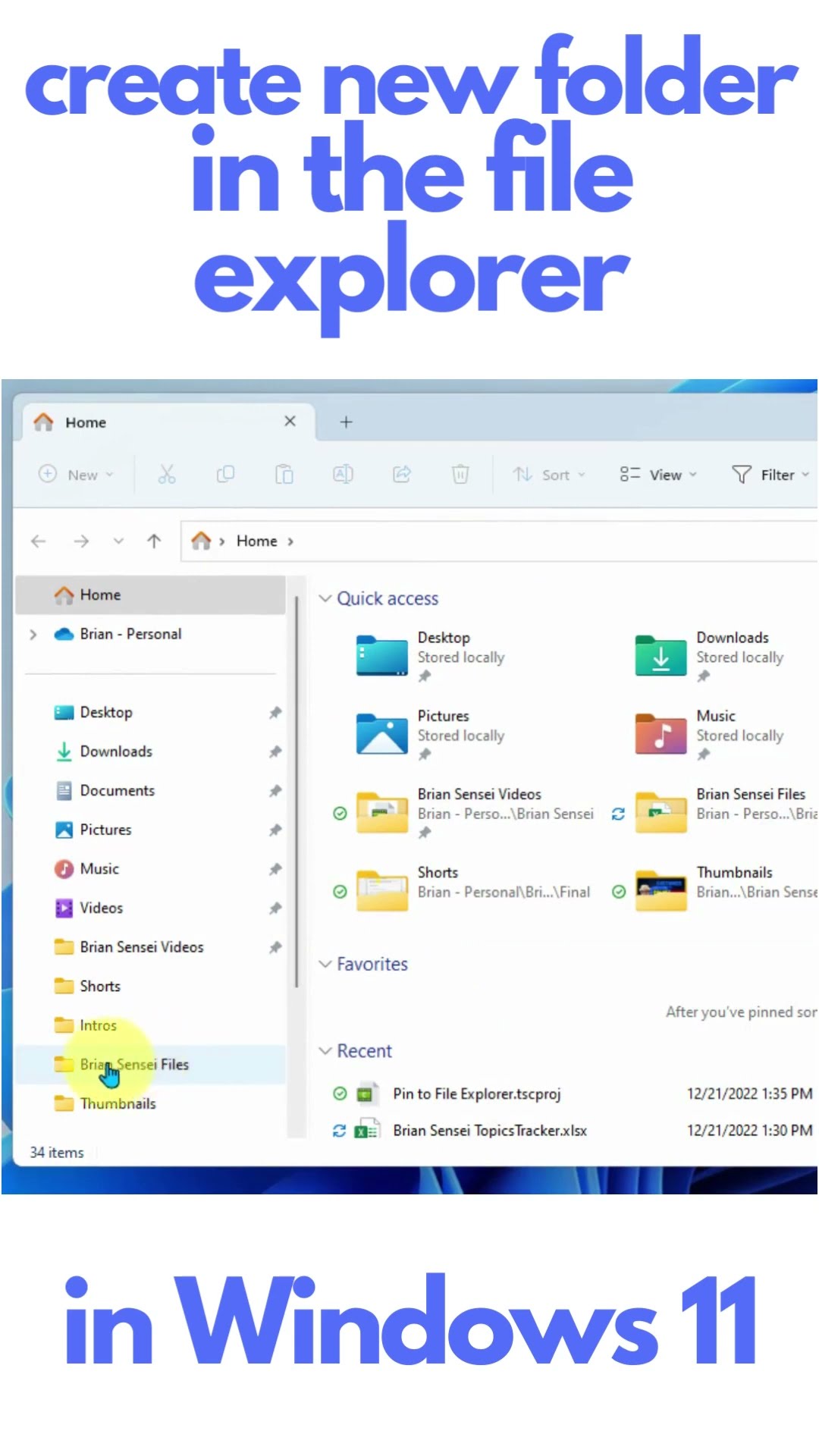The height and width of the screenshot is (1456, 819).
Task: Open Downloads in the navigation pane
Action: 115,752
